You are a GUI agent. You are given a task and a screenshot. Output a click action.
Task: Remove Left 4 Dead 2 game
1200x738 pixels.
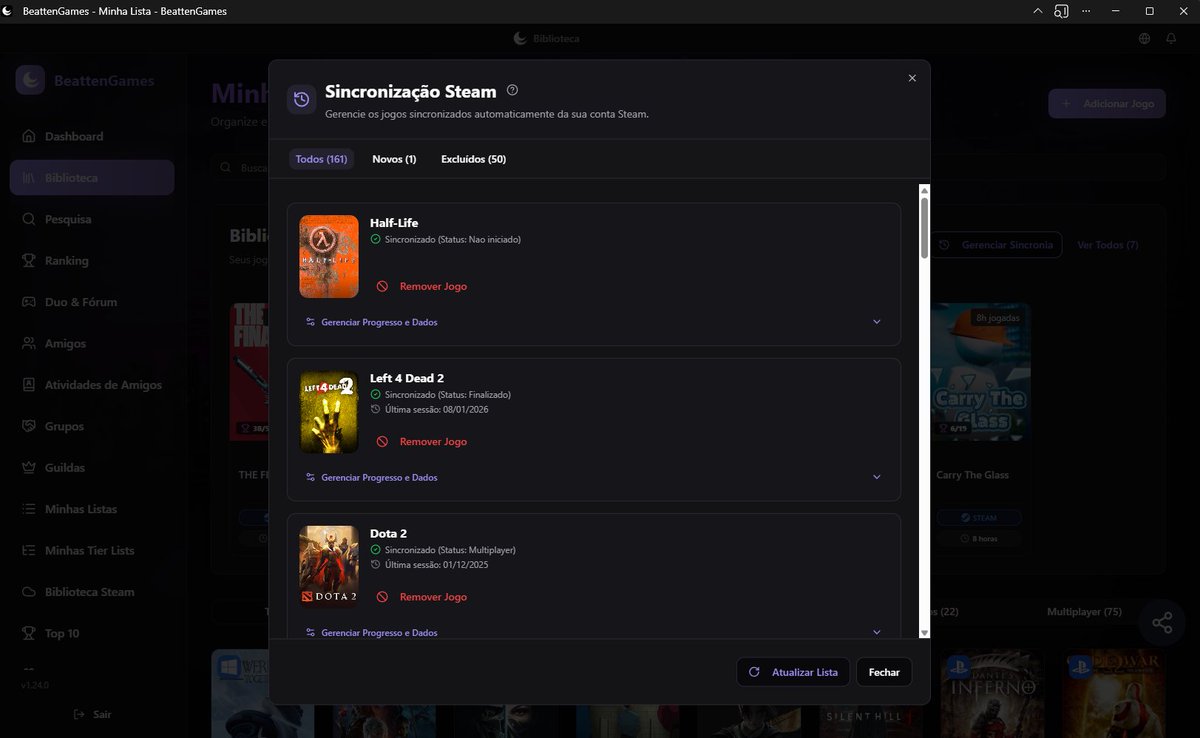pyautogui.click(x=422, y=441)
